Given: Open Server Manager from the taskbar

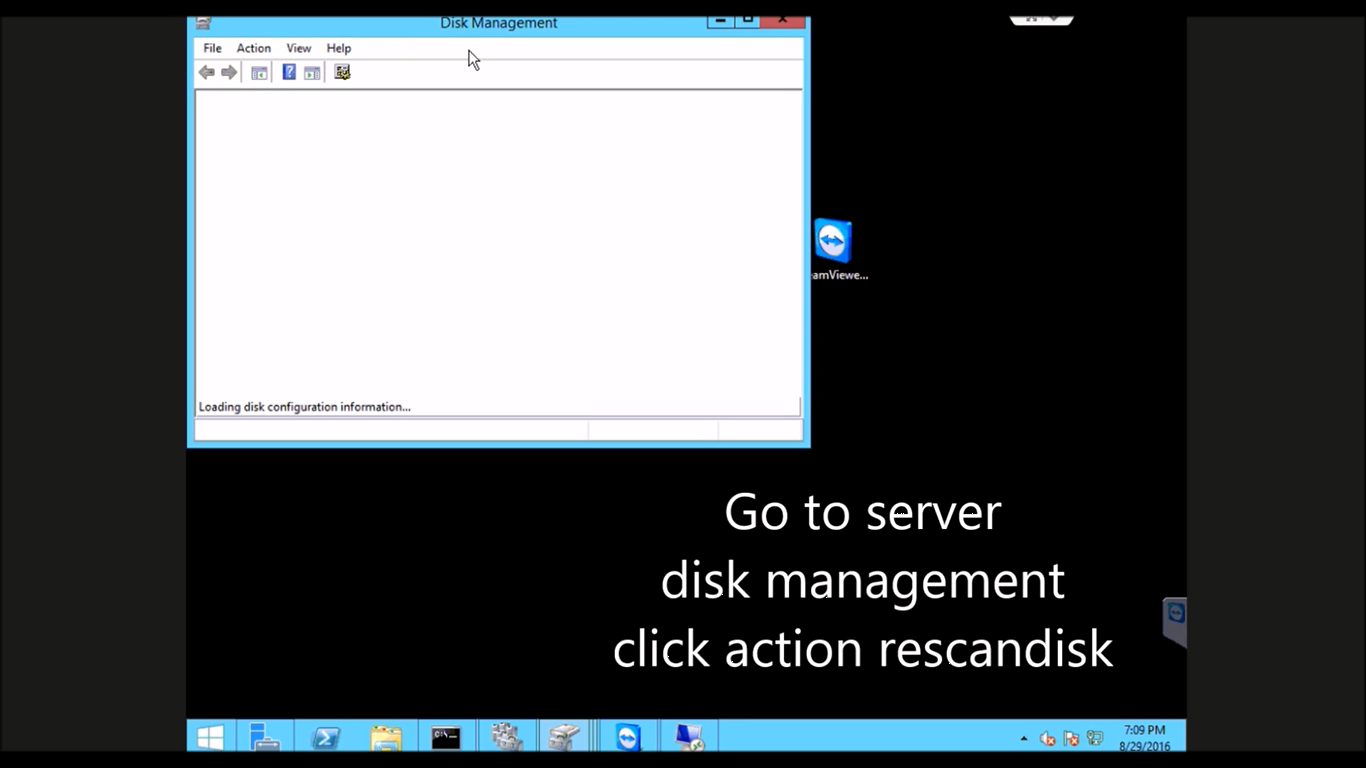Looking at the screenshot, I should (x=265, y=738).
